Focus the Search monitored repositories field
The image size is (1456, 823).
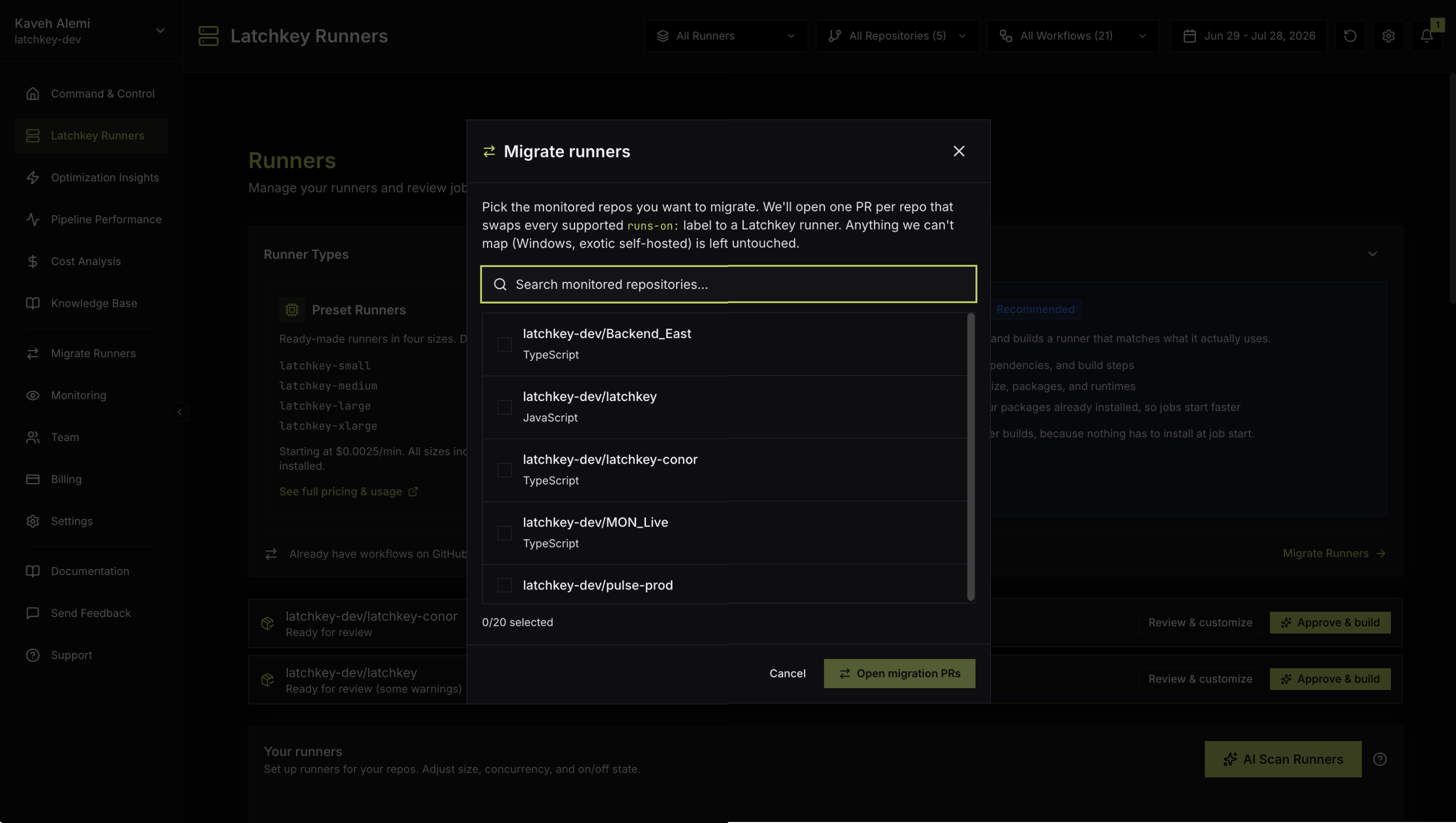728,284
